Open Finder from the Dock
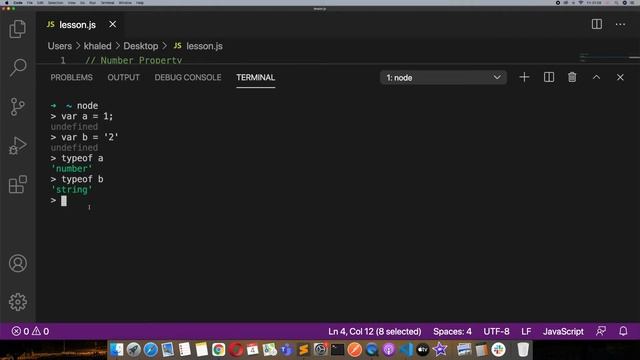This screenshot has height=360, width=640. tap(116, 350)
